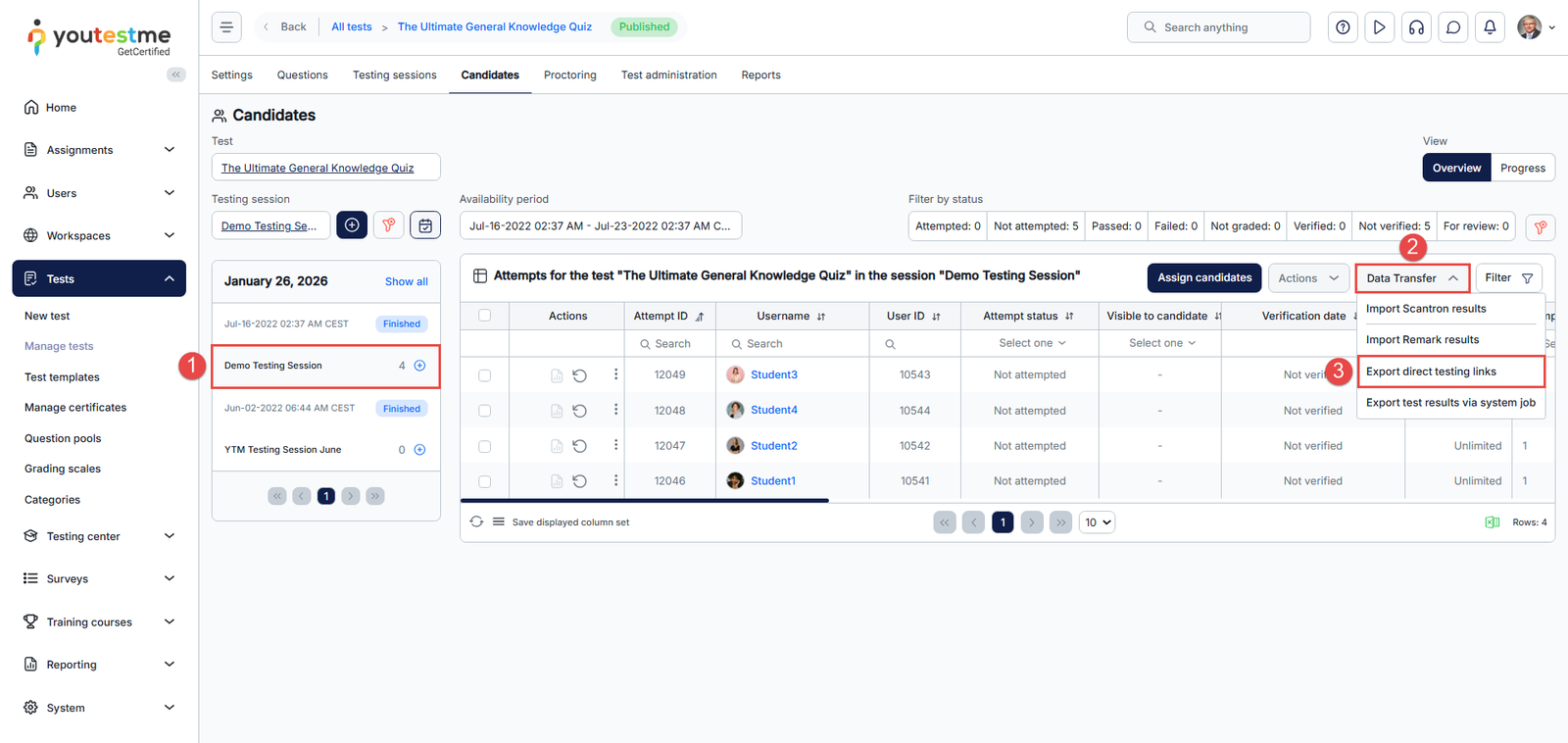The width and height of the screenshot is (1568, 743).
Task: Select Export direct testing links menu item
Action: (1431, 371)
